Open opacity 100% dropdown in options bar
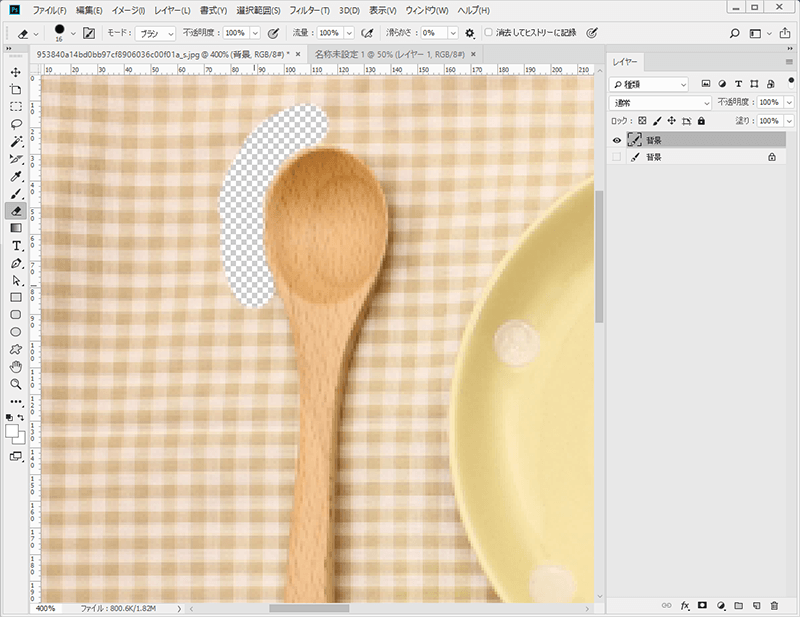Screen dimensions: 800x617 255,33
